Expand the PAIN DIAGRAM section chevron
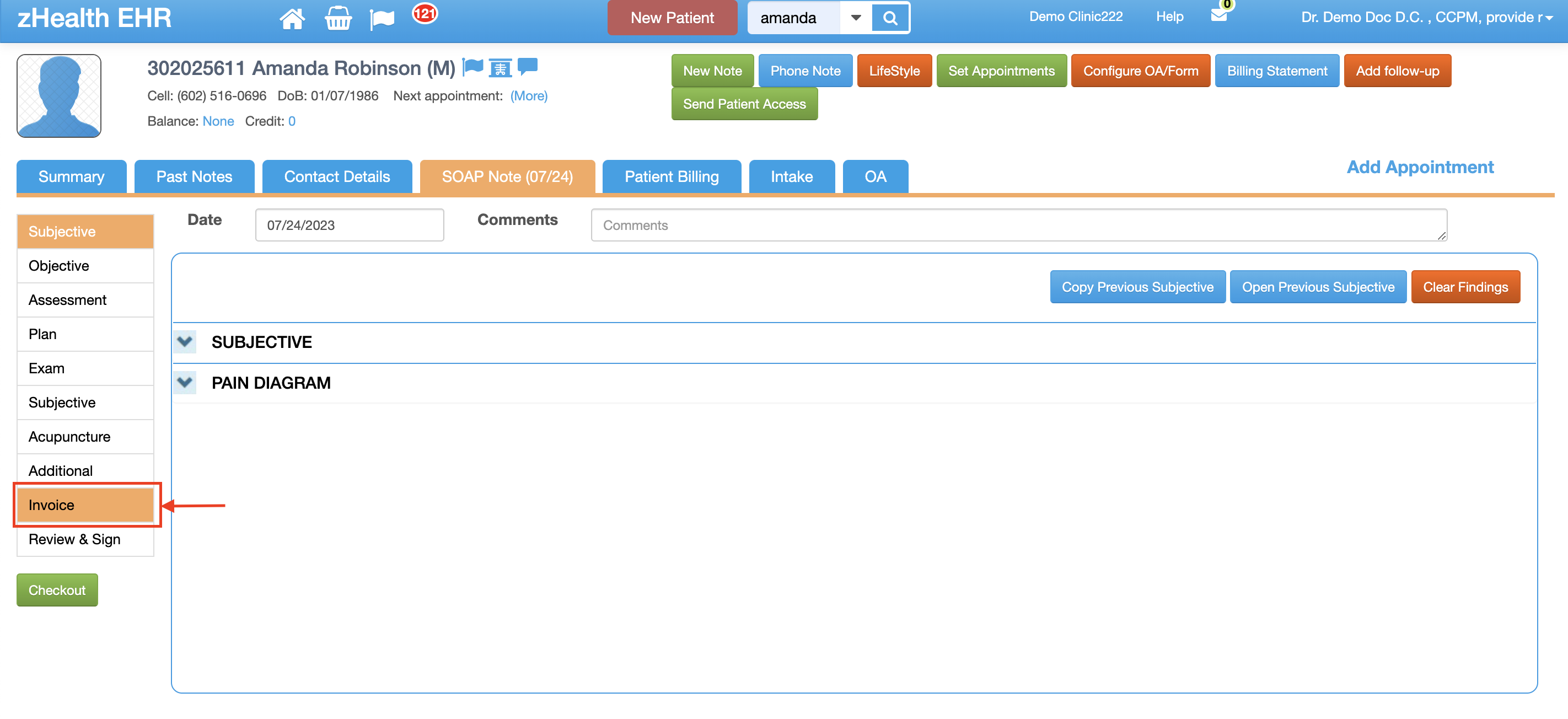1568x719 pixels. pos(185,382)
